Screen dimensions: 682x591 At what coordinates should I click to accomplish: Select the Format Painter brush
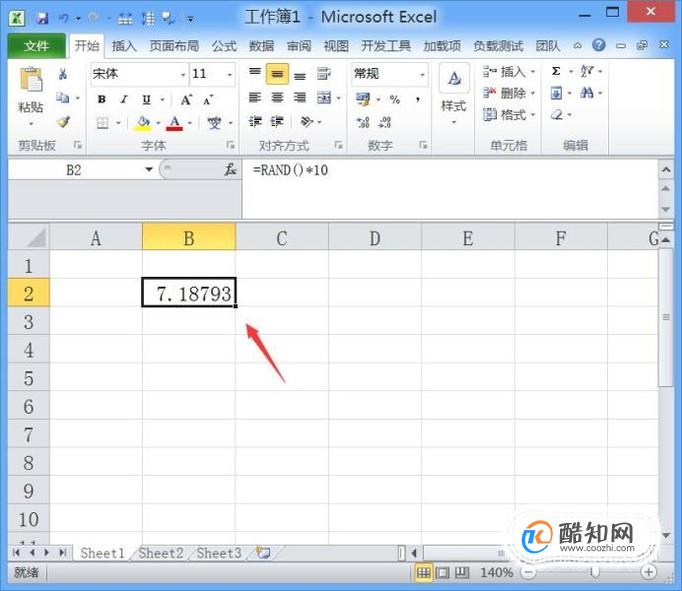(x=64, y=122)
